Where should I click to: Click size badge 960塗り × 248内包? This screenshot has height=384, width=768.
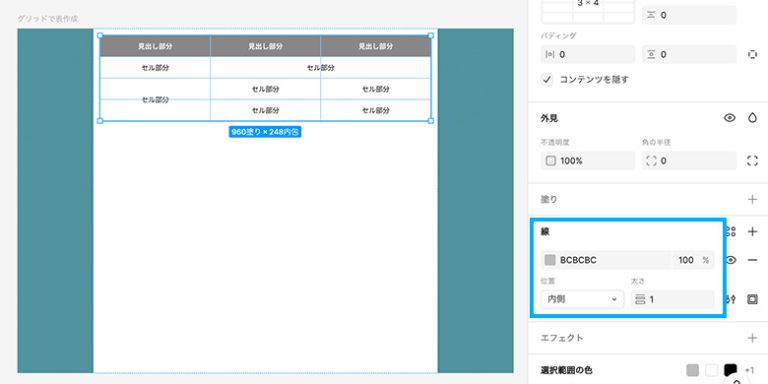[265, 132]
